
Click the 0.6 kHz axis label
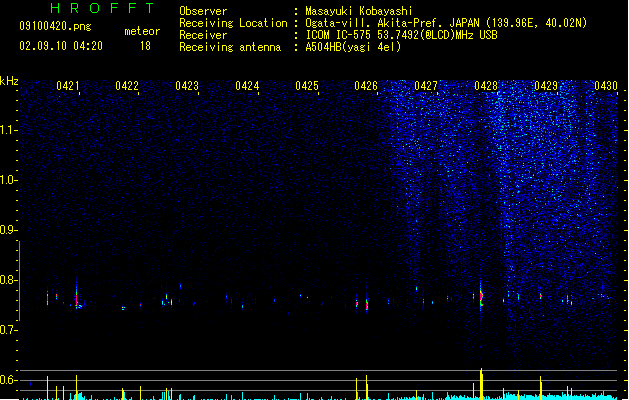click(x=9, y=380)
